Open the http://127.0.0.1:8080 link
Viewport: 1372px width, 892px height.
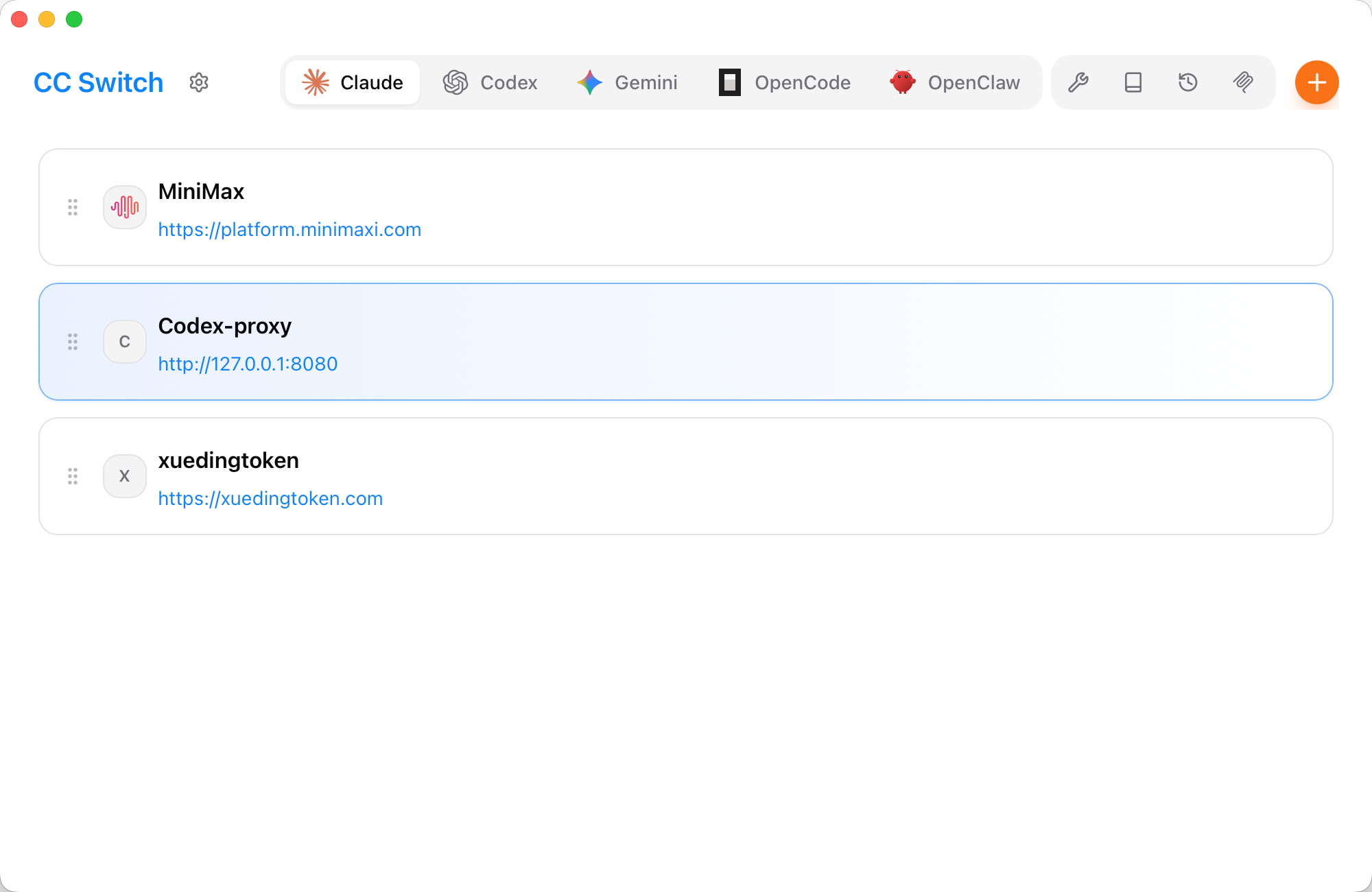pos(248,364)
